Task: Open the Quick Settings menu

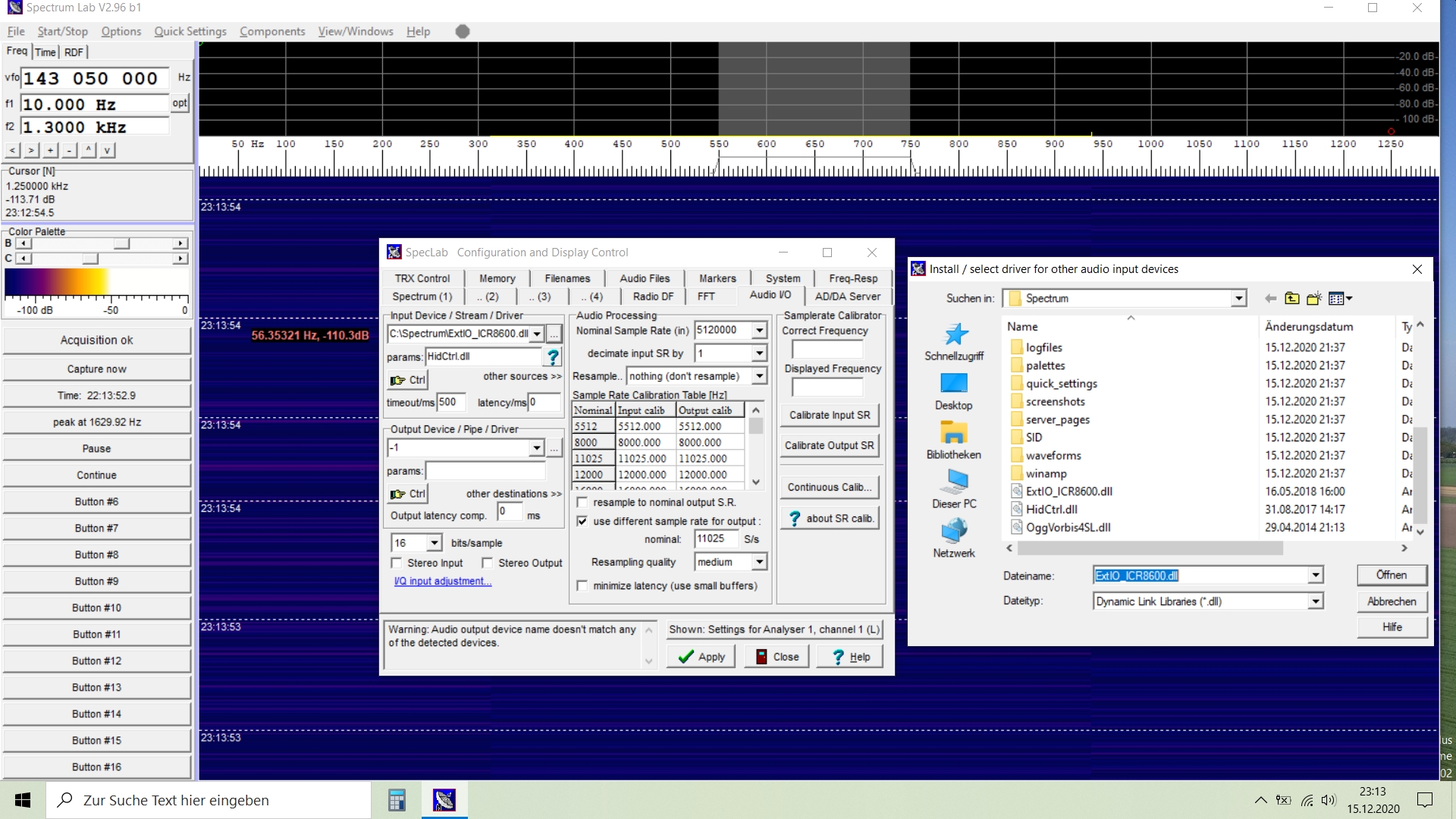Action: coord(190,31)
